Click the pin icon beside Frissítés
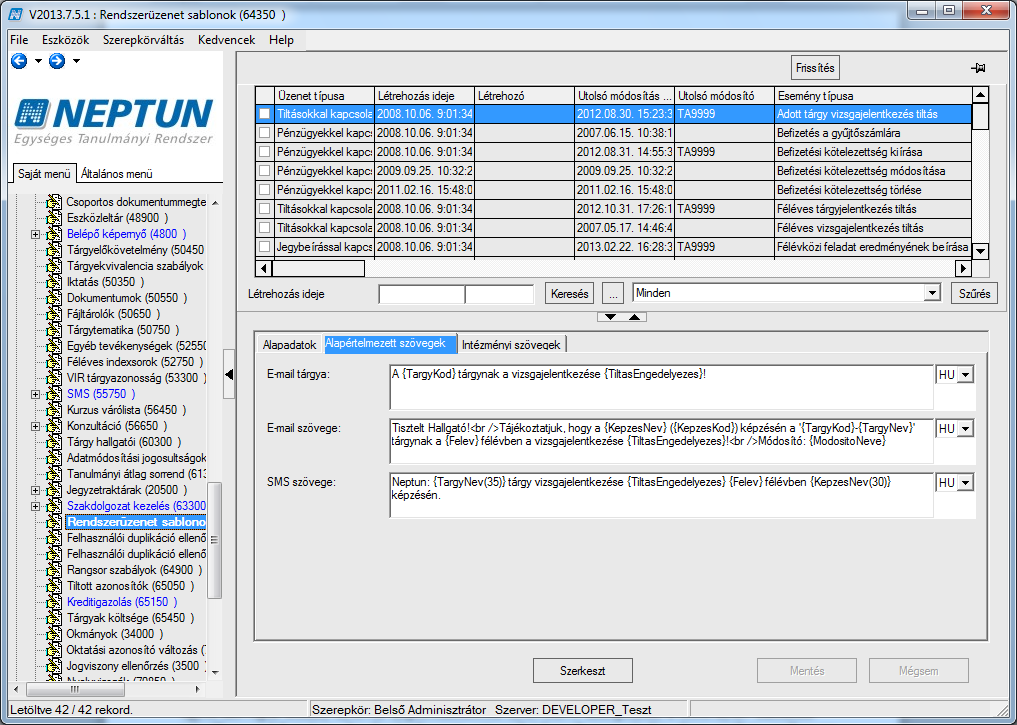 pyautogui.click(x=978, y=68)
